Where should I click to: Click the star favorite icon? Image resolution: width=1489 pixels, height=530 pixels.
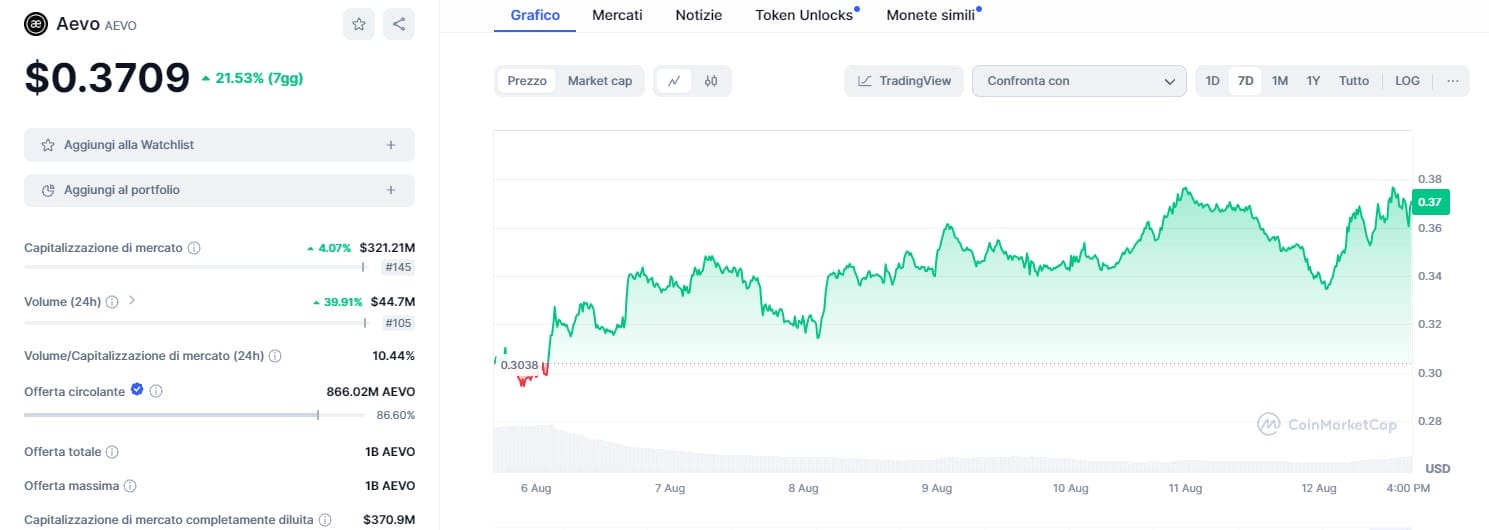(358, 24)
